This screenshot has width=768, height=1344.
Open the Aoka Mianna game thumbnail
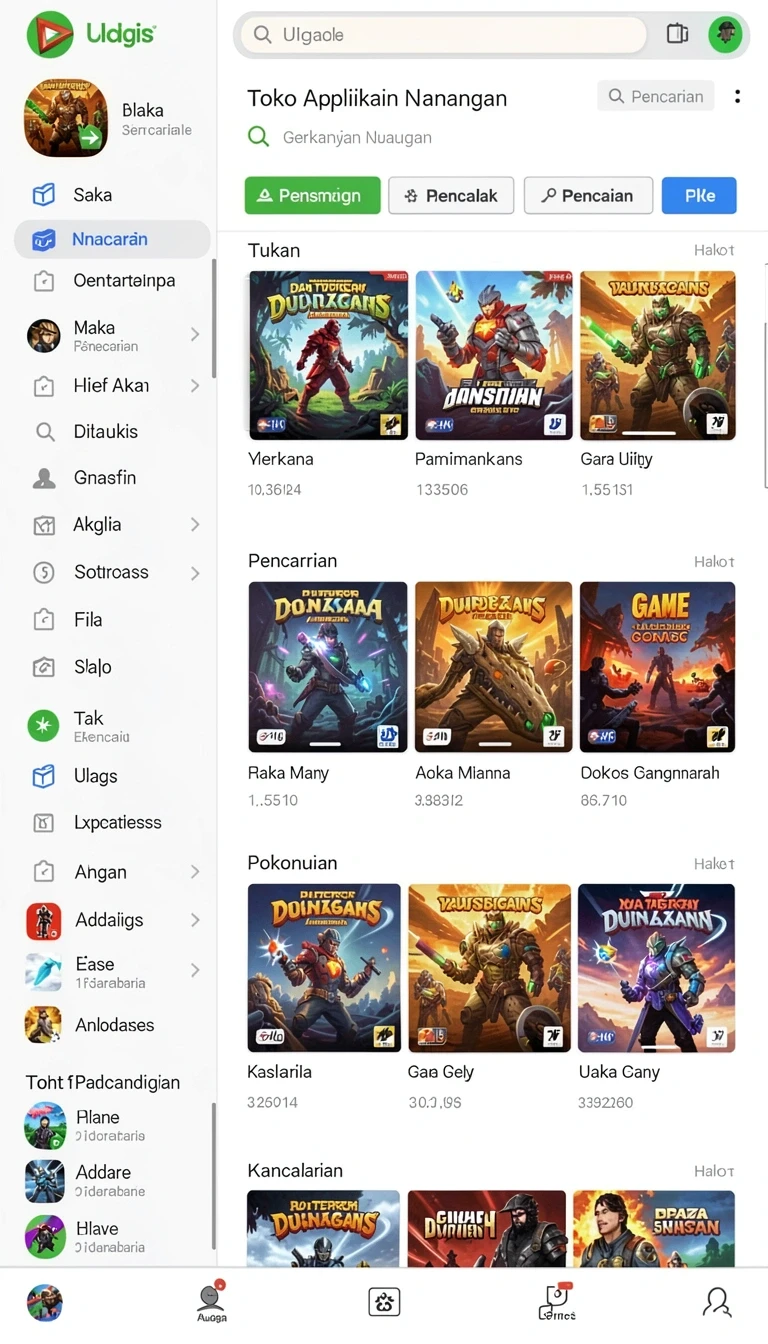[x=493, y=667]
